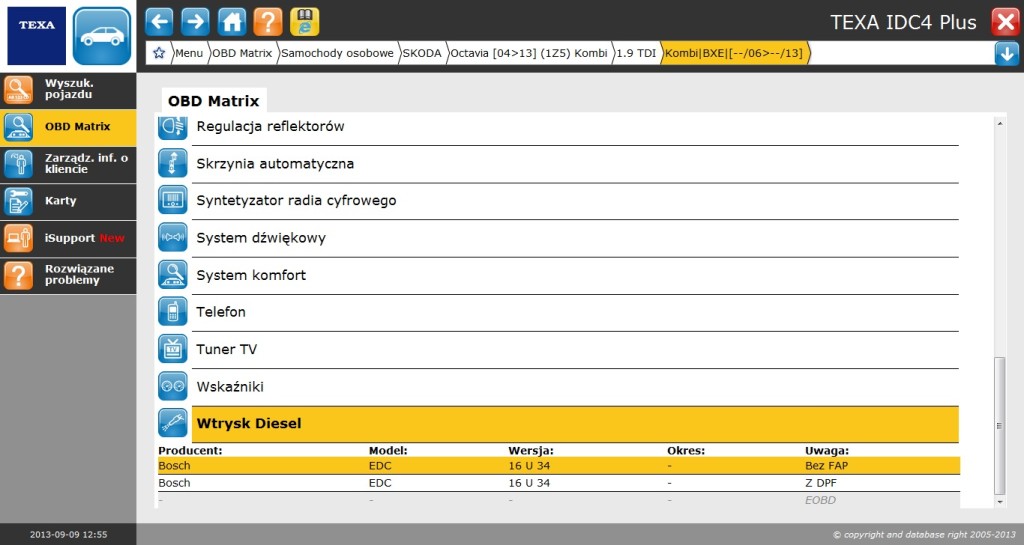1024x545 pixels.
Task: Click scrollbar up arrow in OBD list
Action: 1000,123
